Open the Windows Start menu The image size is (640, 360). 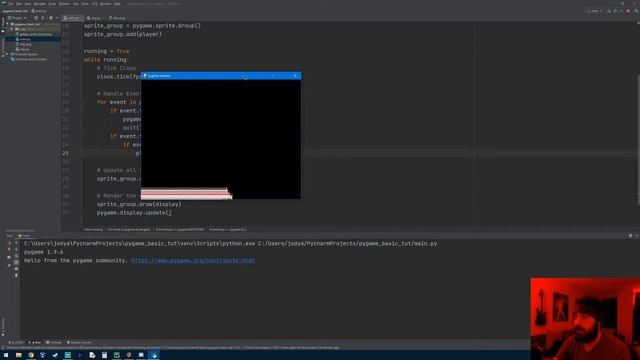[6, 355]
